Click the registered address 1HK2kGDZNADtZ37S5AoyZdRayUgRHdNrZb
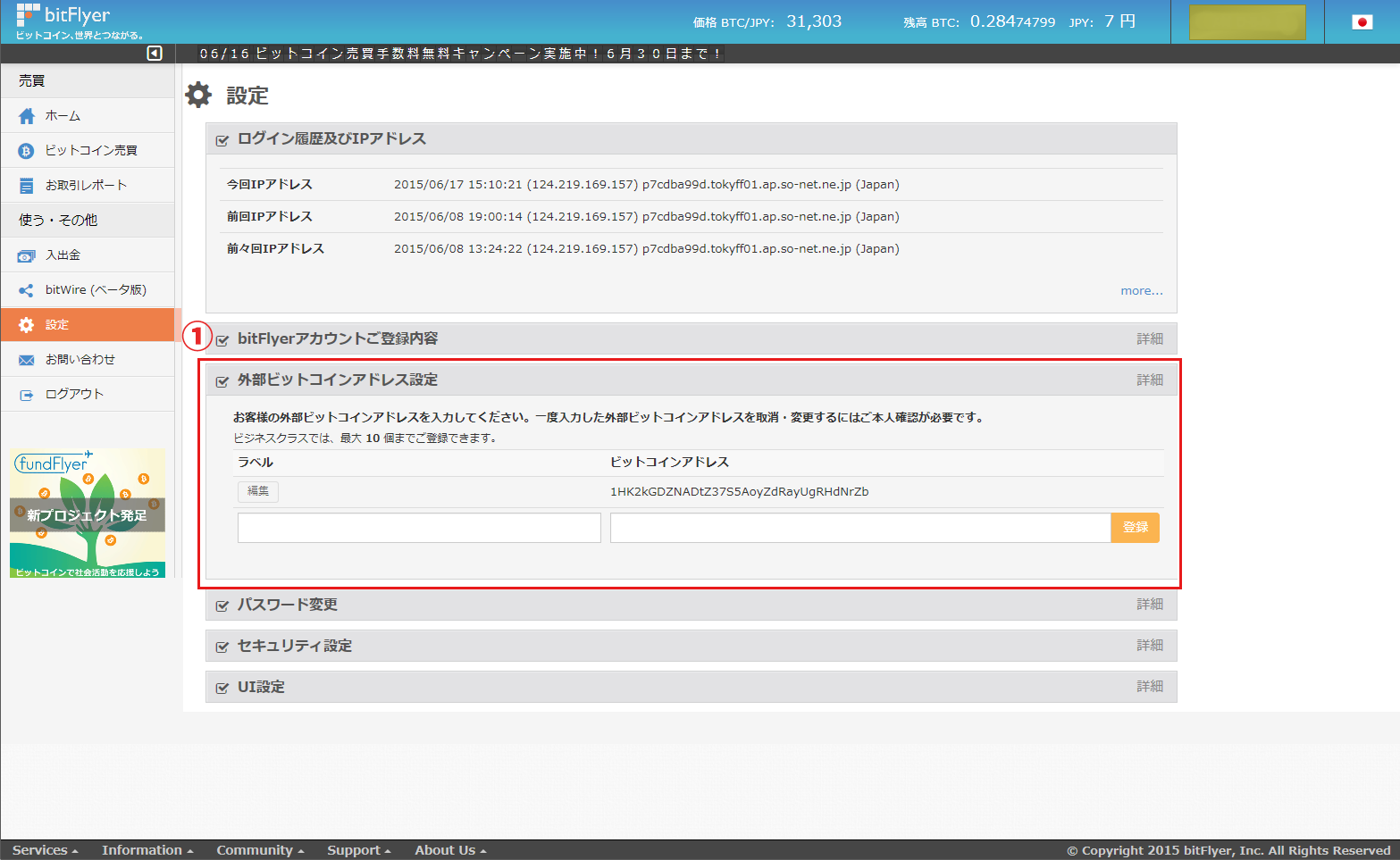Screen dimensions: 1400x860 (739, 492)
